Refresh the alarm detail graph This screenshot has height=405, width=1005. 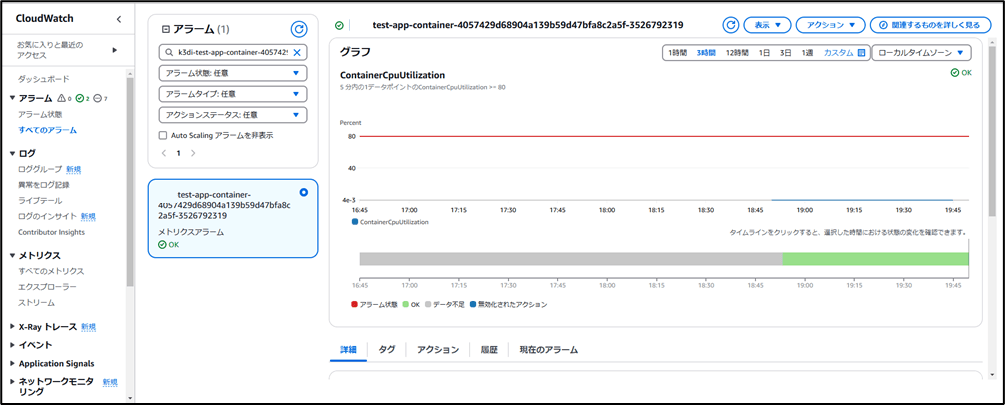(x=731, y=25)
